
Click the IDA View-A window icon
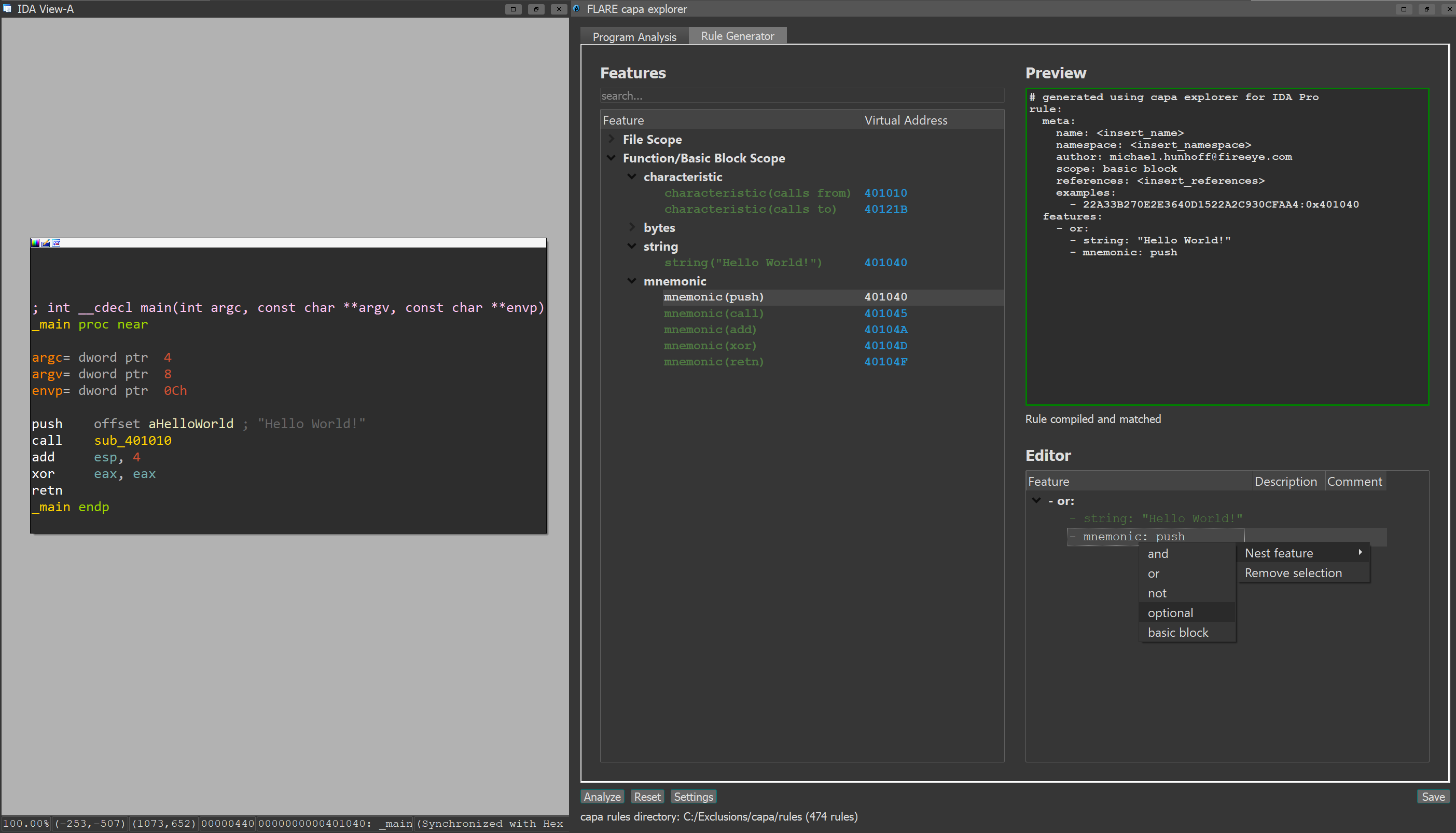point(7,9)
